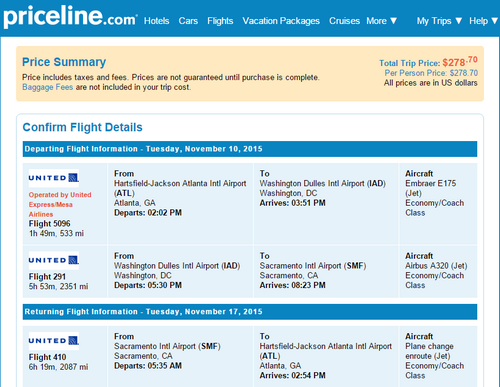Viewport: 500px width, 387px height.
Task: Click United logo on Flight 291
Action: 54,260
